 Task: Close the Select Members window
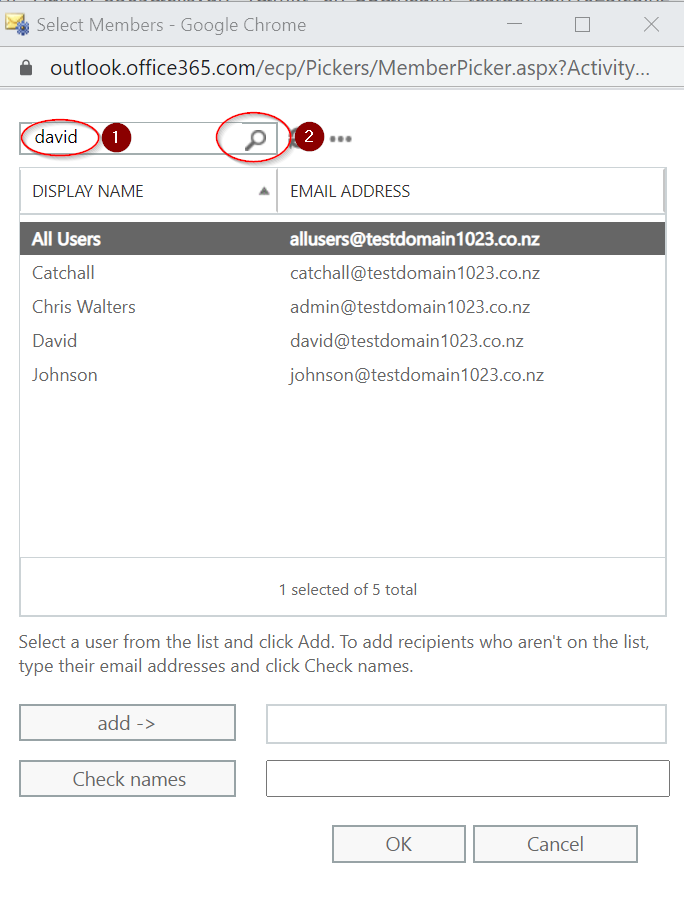tap(651, 24)
